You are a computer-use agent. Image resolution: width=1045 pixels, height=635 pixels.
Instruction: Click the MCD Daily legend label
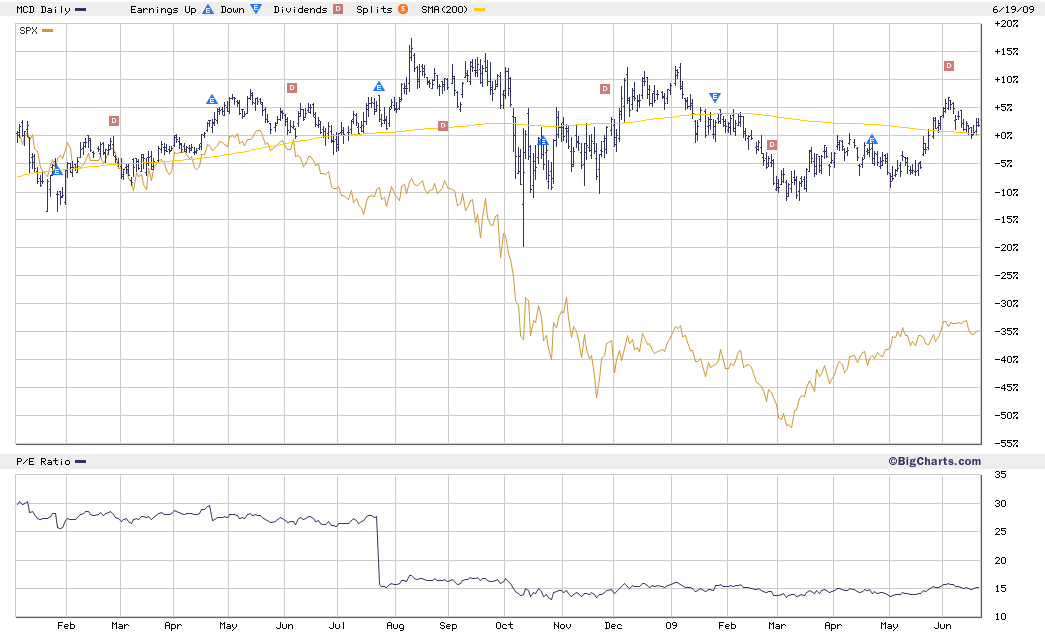(x=43, y=9)
